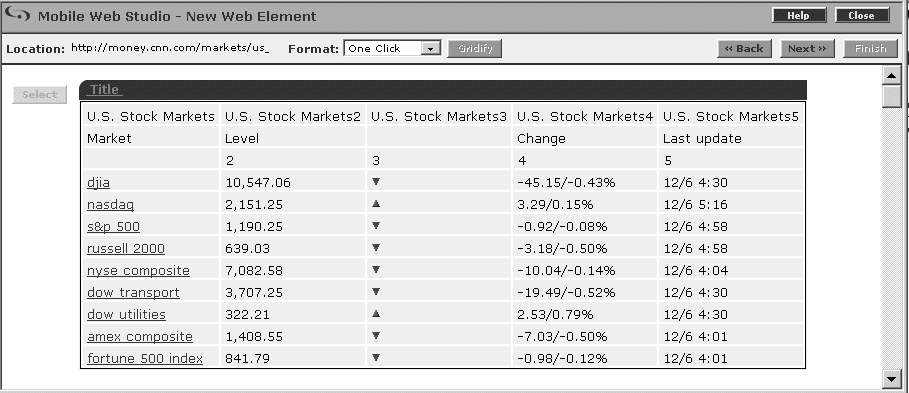Click the up arrow icon in nasdaq row
This screenshot has width=909, height=393.
click(376, 203)
